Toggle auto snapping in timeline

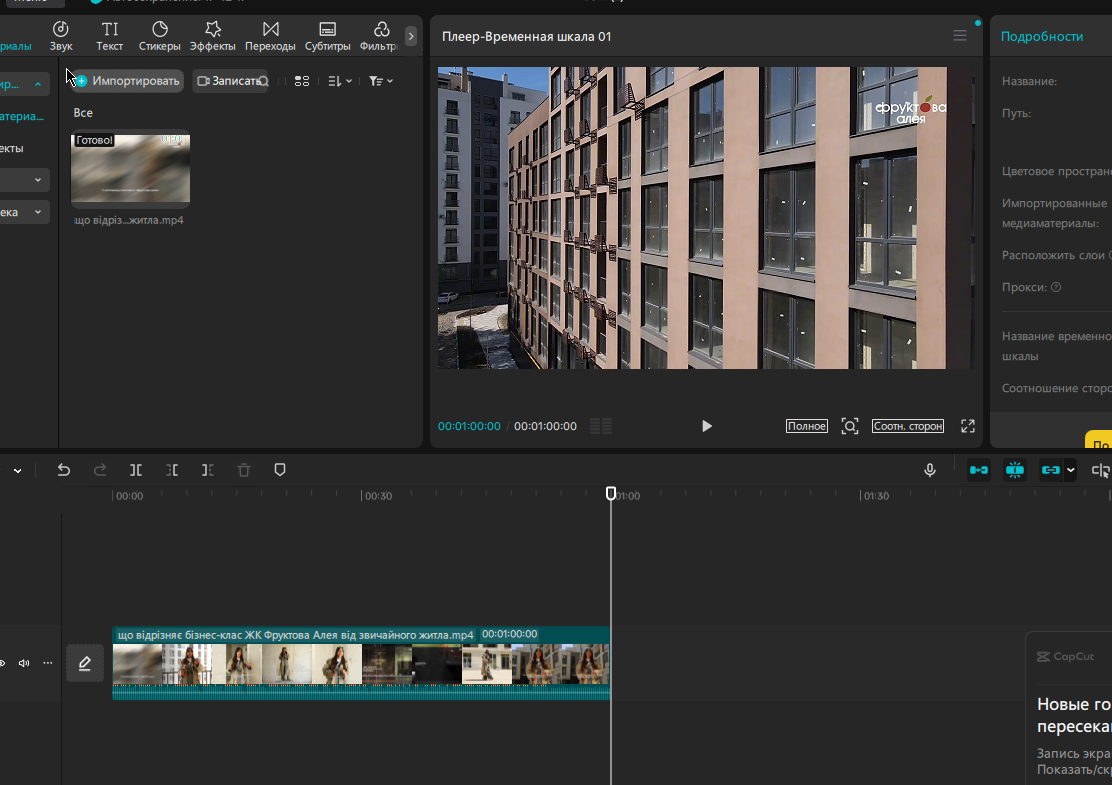tap(1015, 470)
